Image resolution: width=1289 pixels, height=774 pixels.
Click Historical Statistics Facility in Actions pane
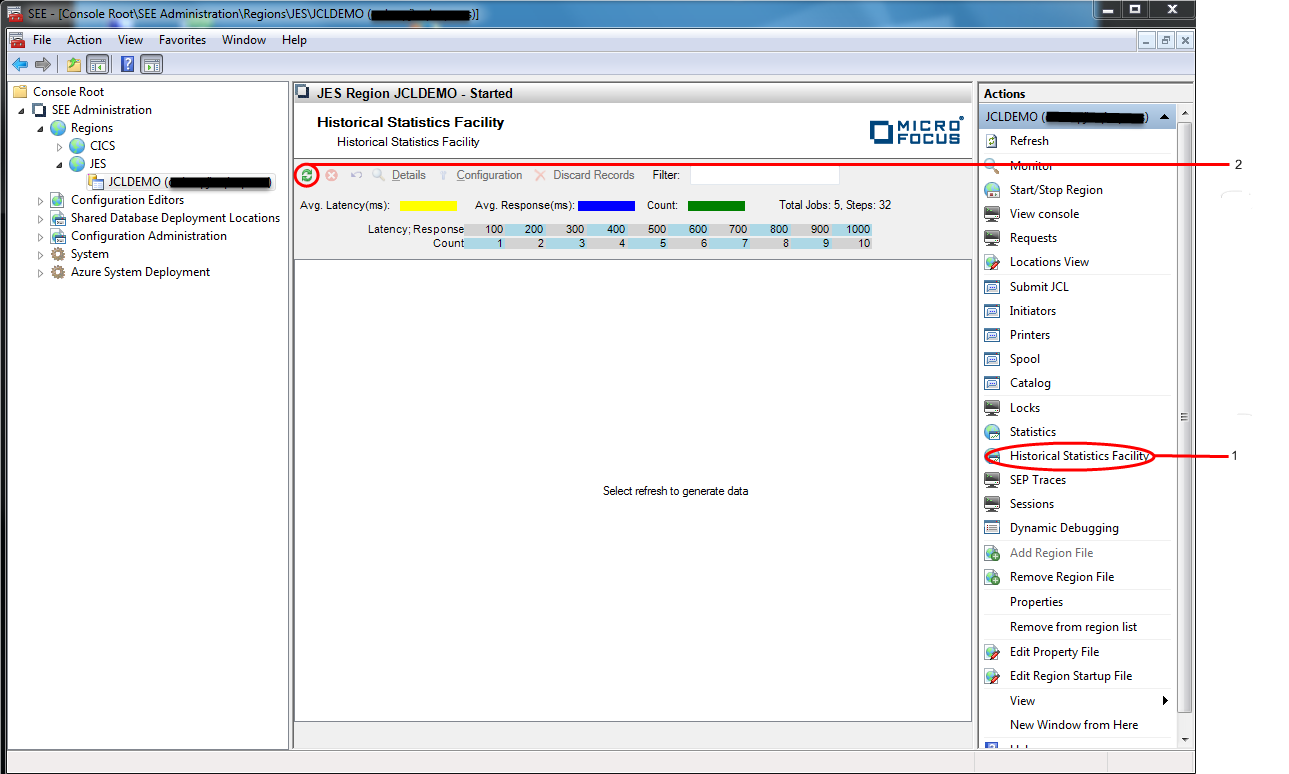pyautogui.click(x=1080, y=456)
